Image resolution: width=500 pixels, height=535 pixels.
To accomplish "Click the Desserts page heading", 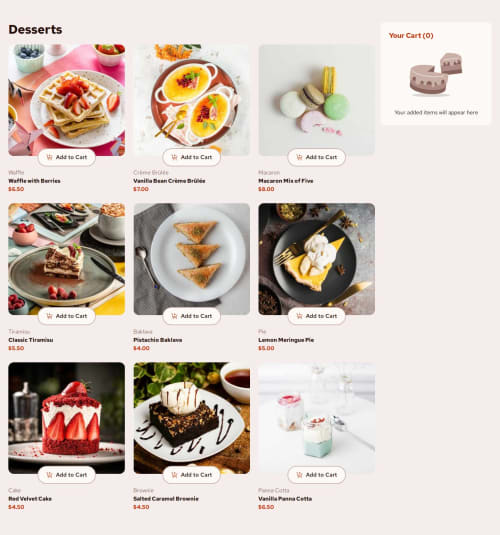I will pyautogui.click(x=35, y=29).
